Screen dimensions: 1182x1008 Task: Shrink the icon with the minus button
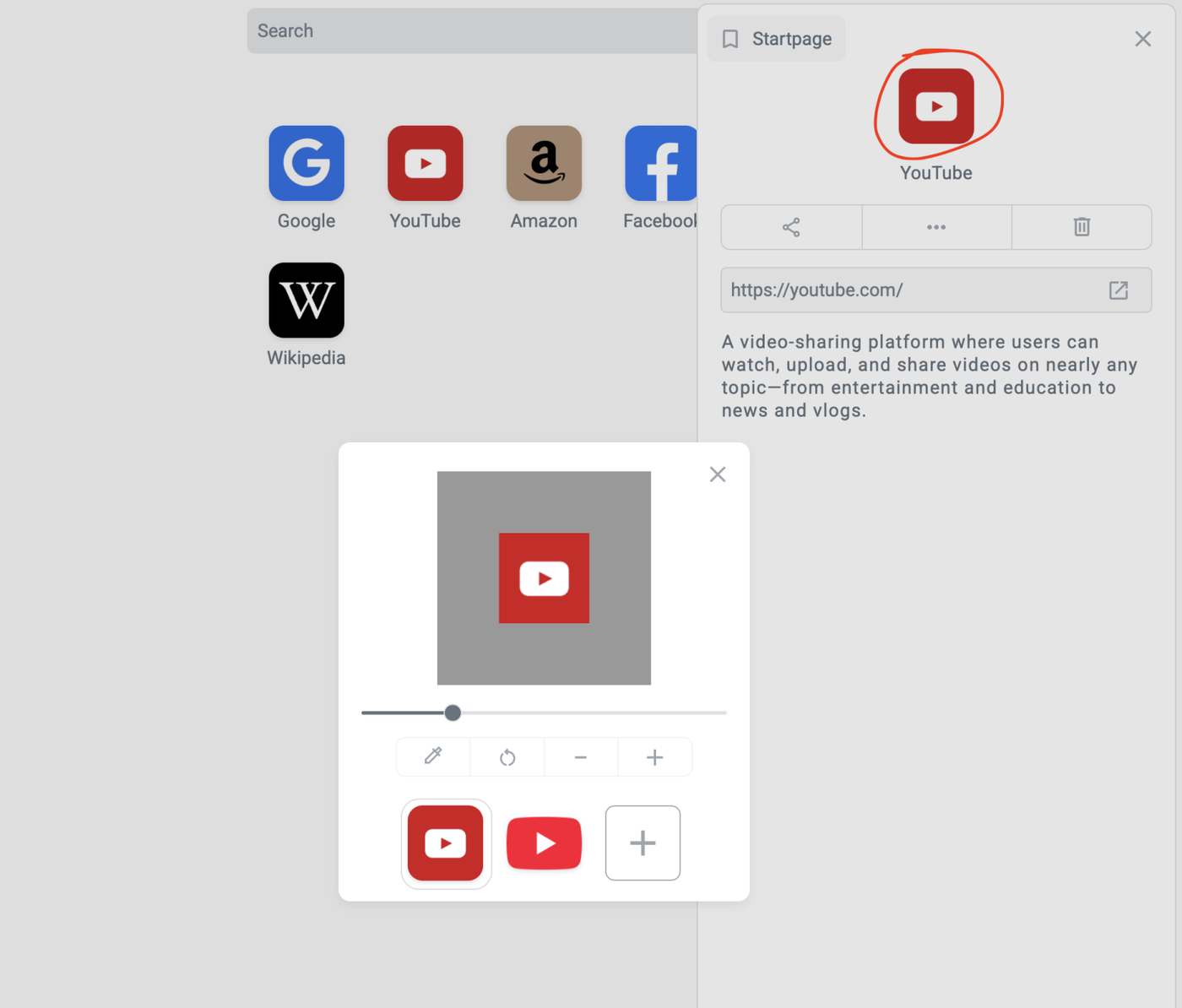[x=581, y=756]
